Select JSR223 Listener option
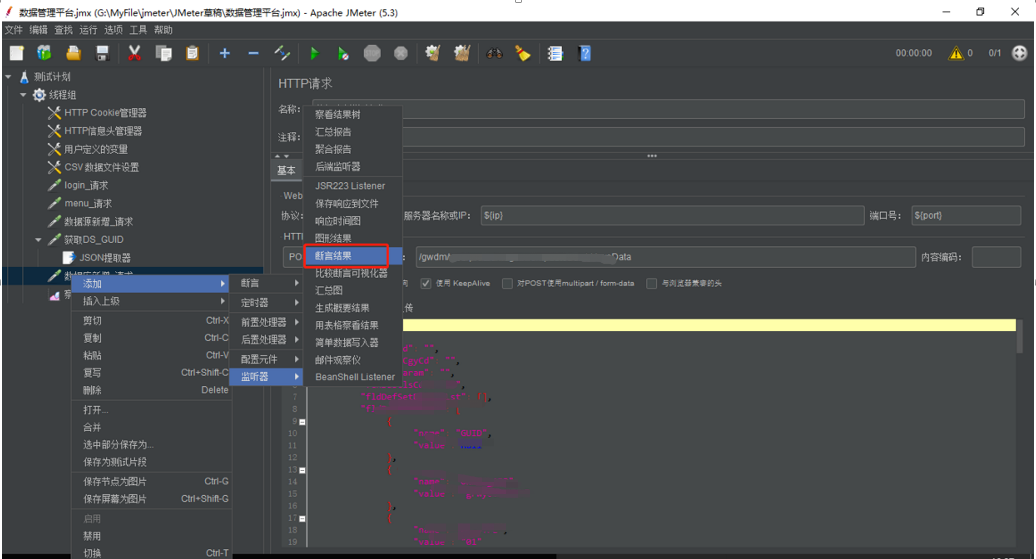This screenshot has width=1036, height=559. pos(352,186)
